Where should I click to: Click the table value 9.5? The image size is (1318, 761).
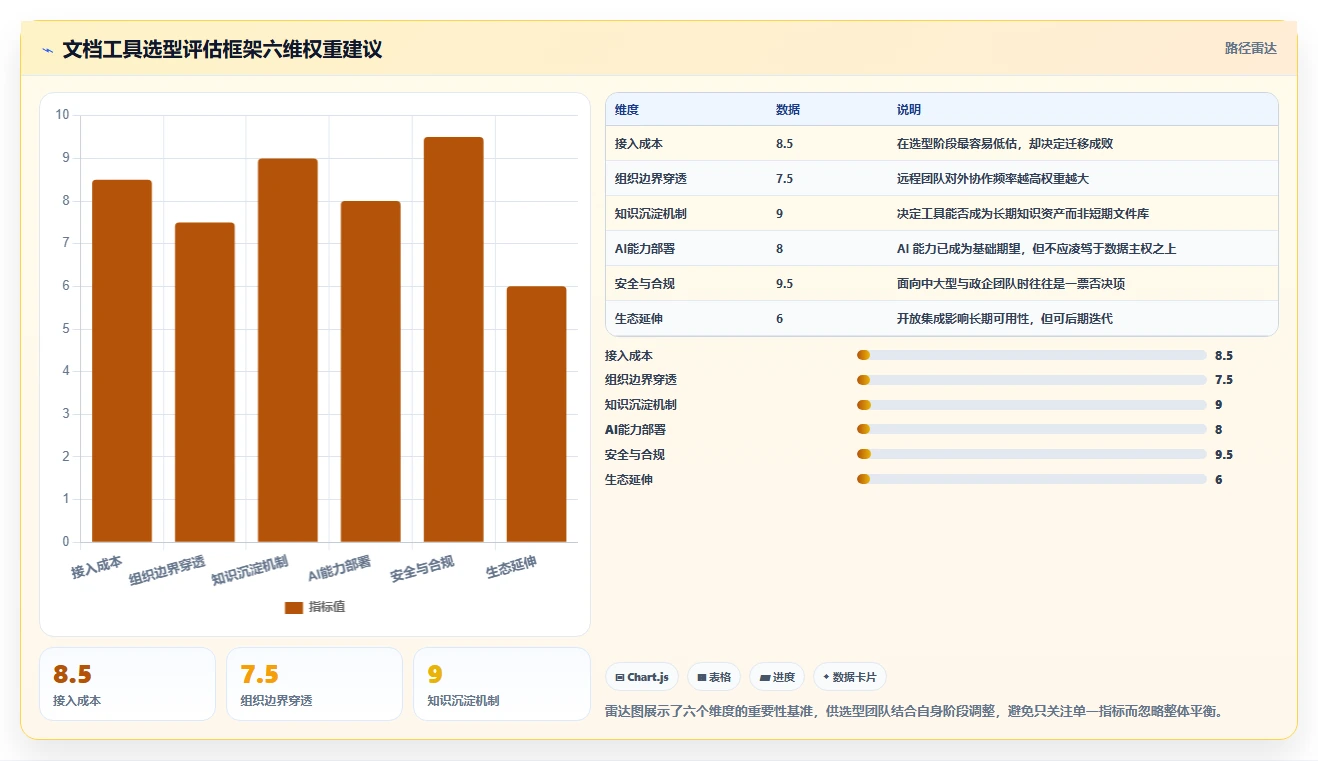pos(785,284)
